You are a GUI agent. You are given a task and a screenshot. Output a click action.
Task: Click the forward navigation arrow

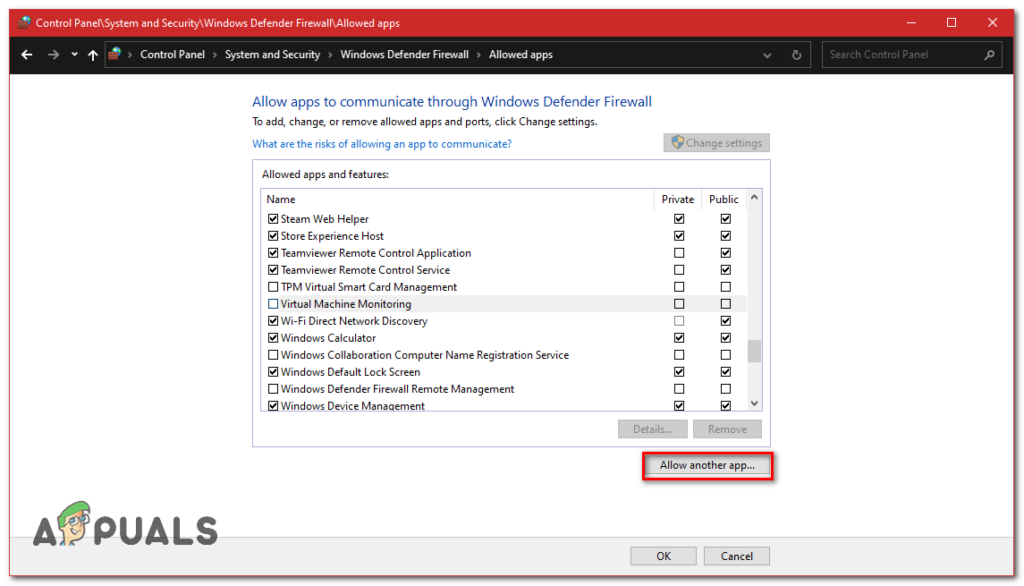tap(52, 54)
